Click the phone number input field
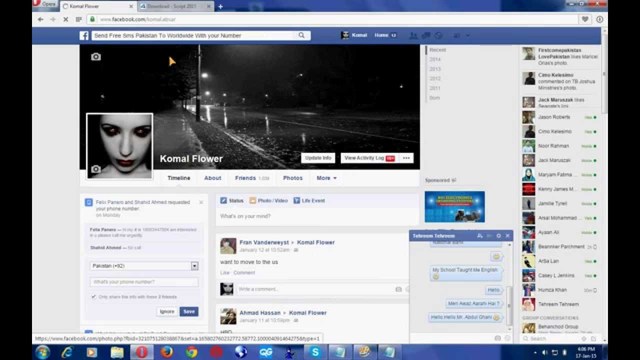640x360 pixels. click(x=144, y=282)
